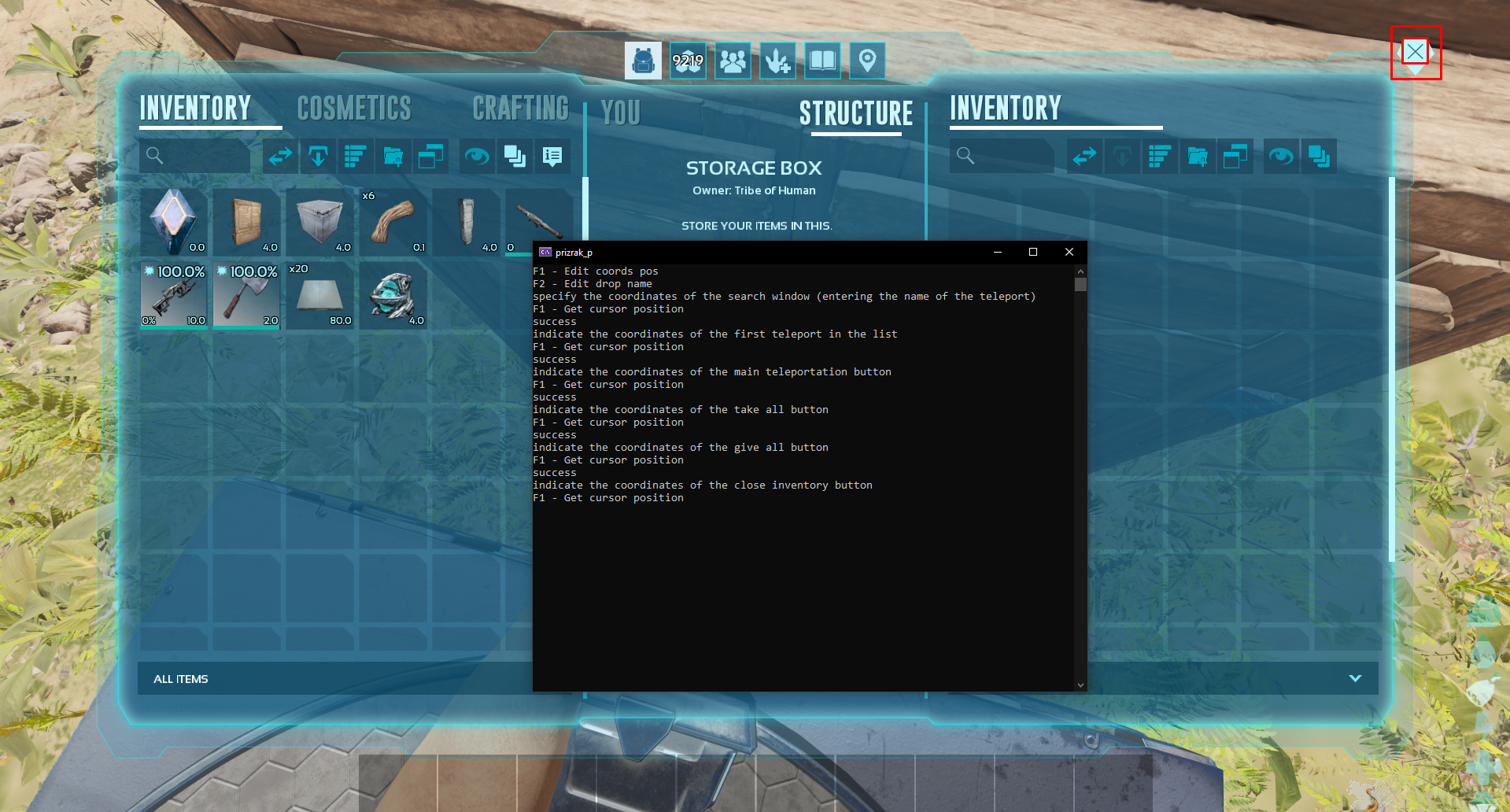Switch to the COSMETICS tab
This screenshot has width=1510, height=812.
click(x=354, y=109)
